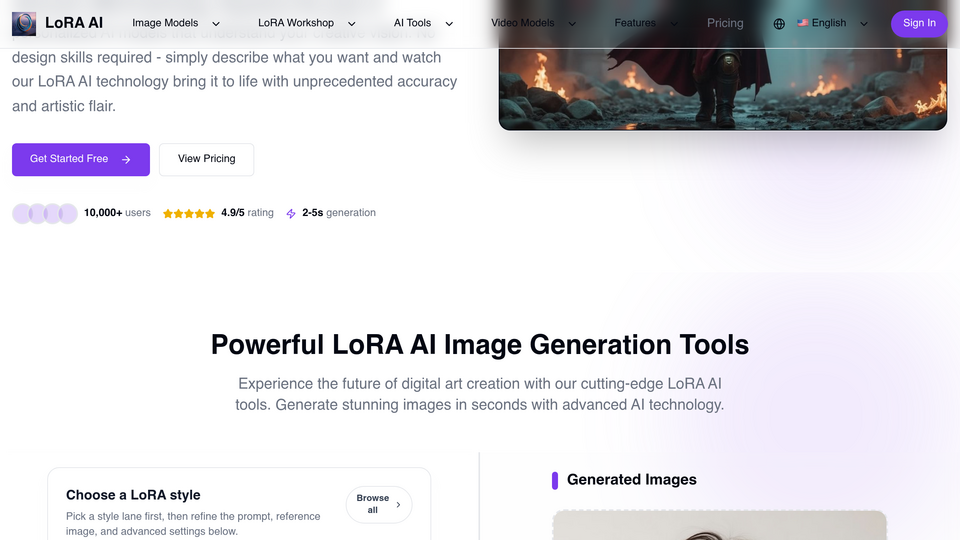Click the Sign In button
Image resolution: width=960 pixels, height=540 pixels.
pos(919,23)
